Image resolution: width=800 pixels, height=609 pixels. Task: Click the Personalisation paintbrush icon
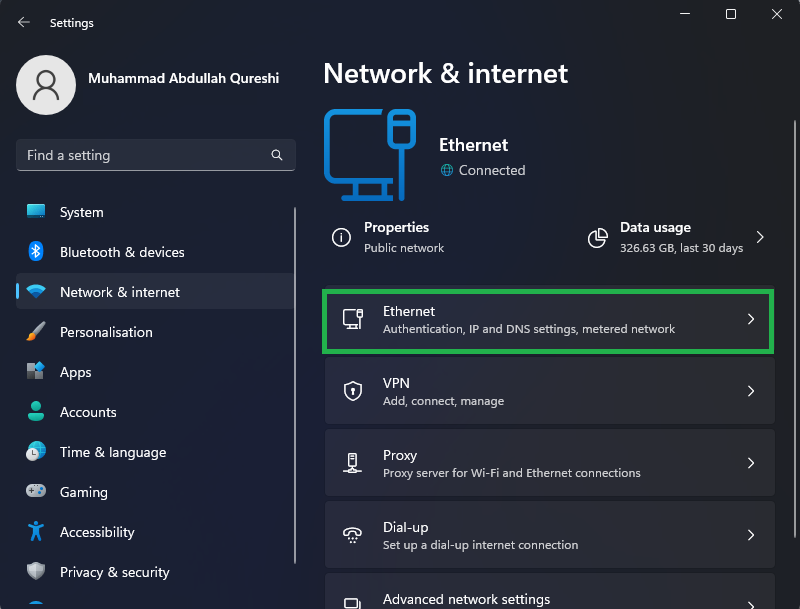click(x=36, y=332)
